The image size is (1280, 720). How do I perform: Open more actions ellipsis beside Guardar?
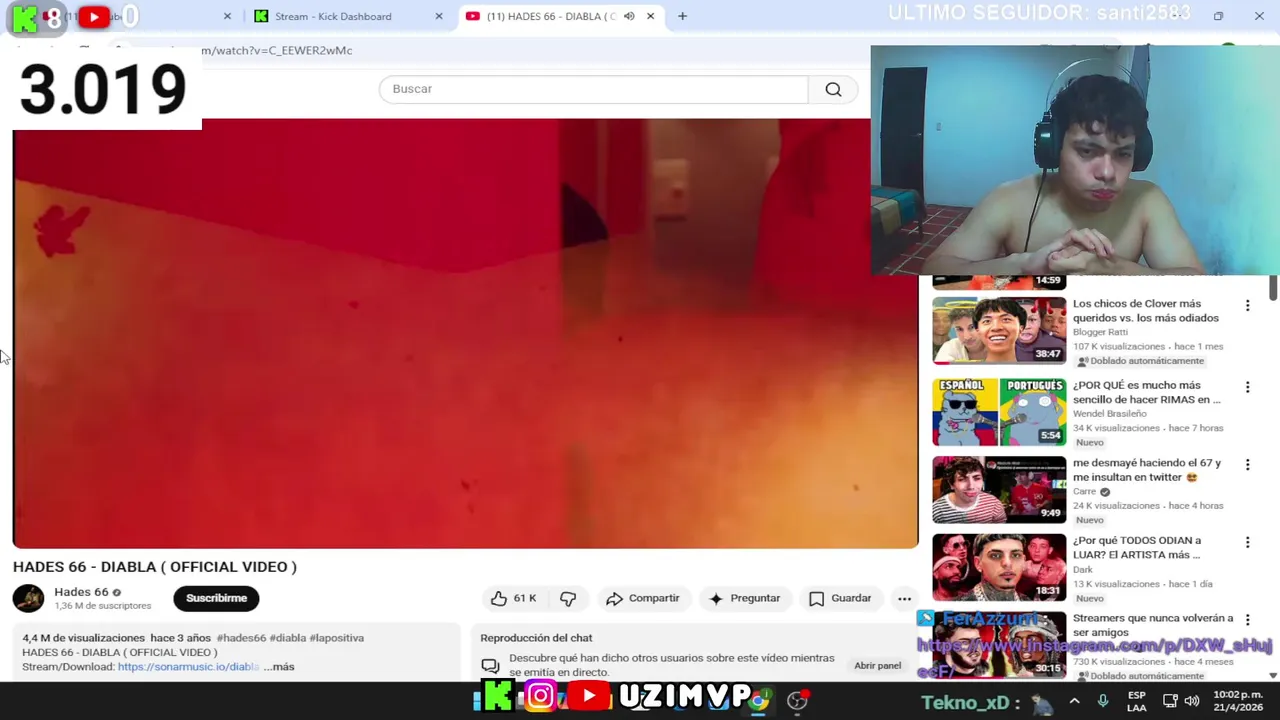coord(904,598)
